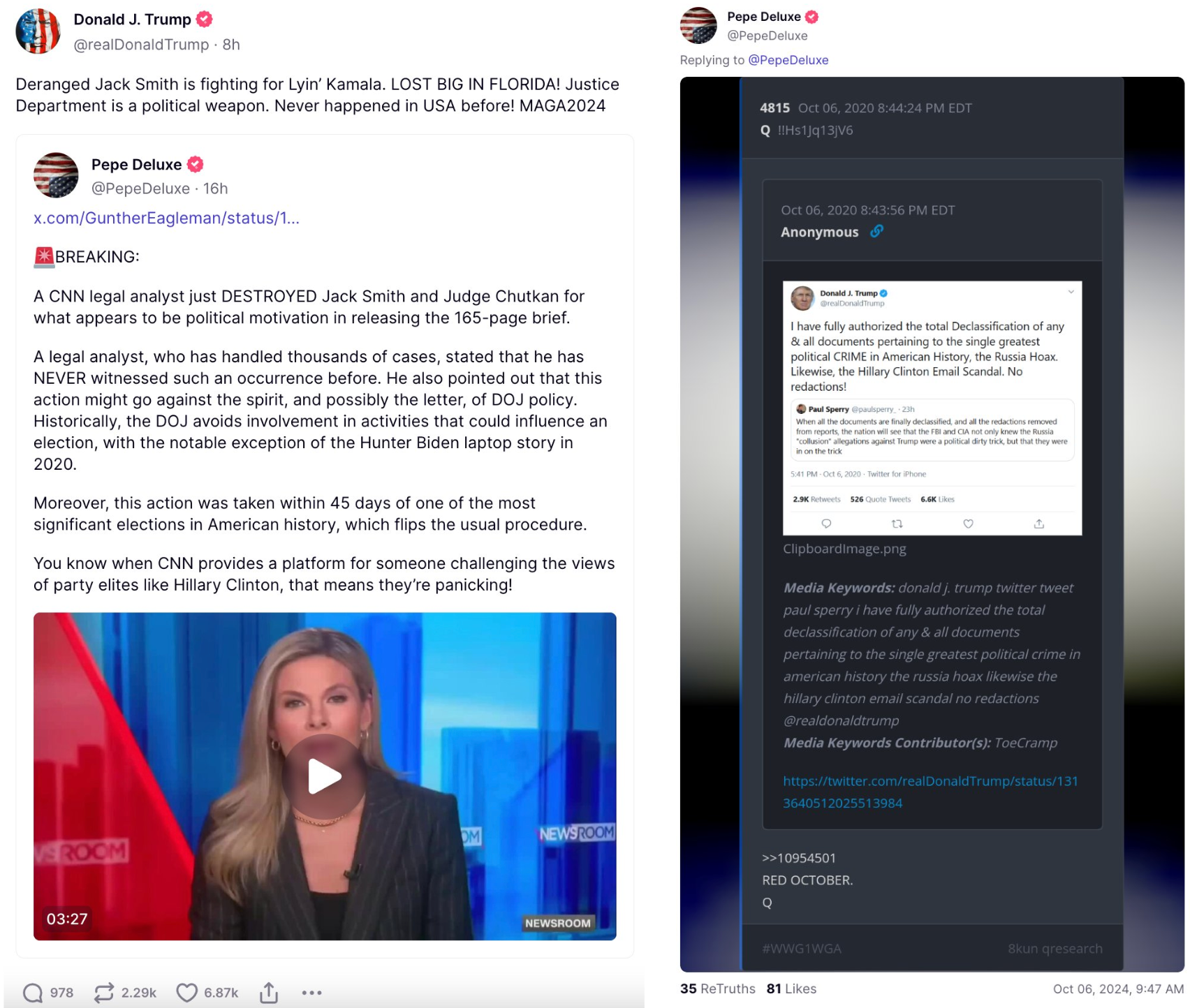
Task: Click Donald J. Trump's profile avatar
Action: (38, 31)
